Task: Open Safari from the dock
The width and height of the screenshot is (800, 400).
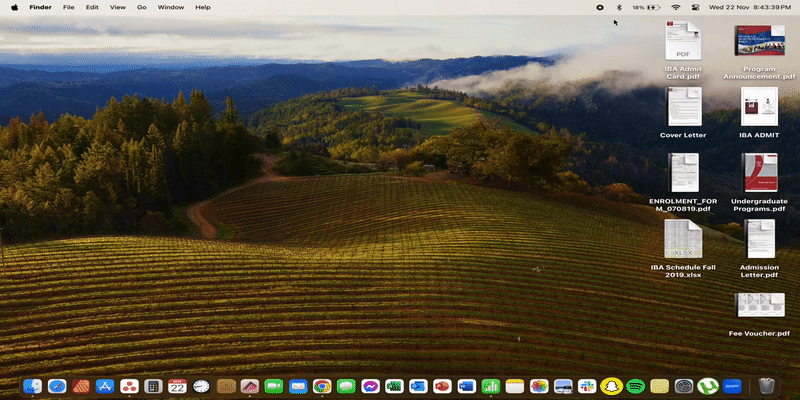Action: point(57,386)
